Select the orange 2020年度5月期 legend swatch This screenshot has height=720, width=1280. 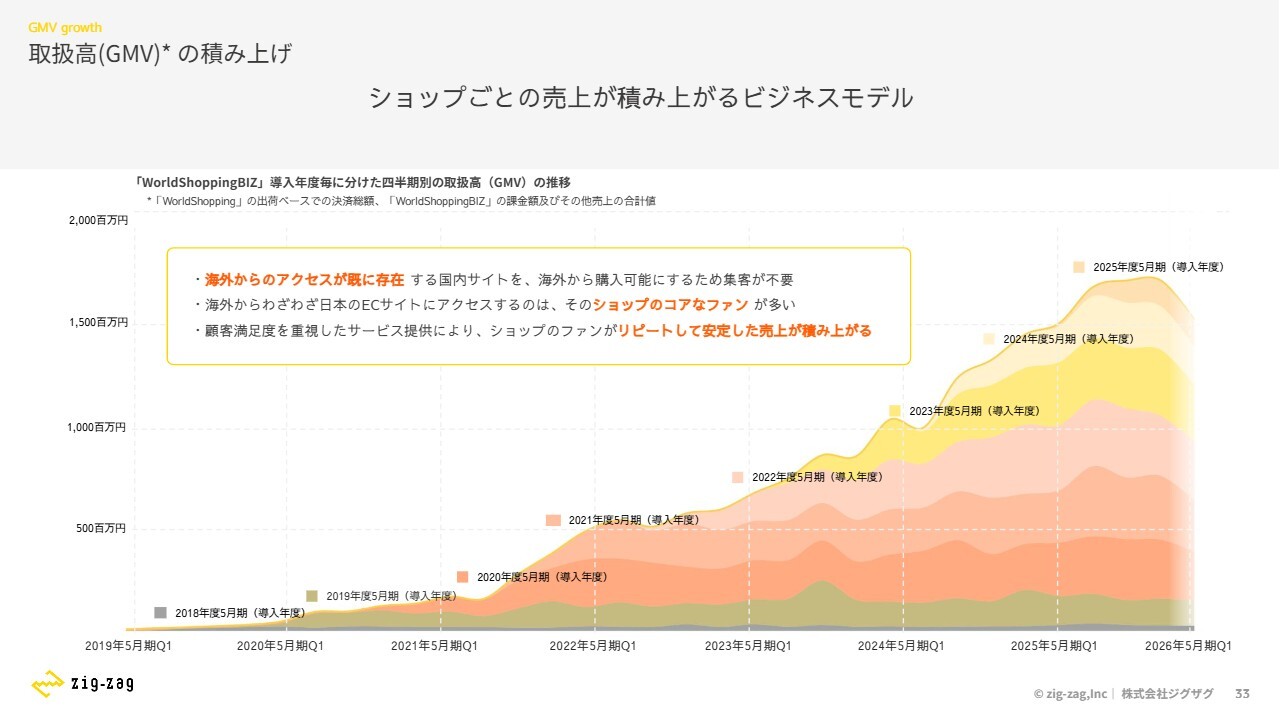pyautogui.click(x=462, y=577)
